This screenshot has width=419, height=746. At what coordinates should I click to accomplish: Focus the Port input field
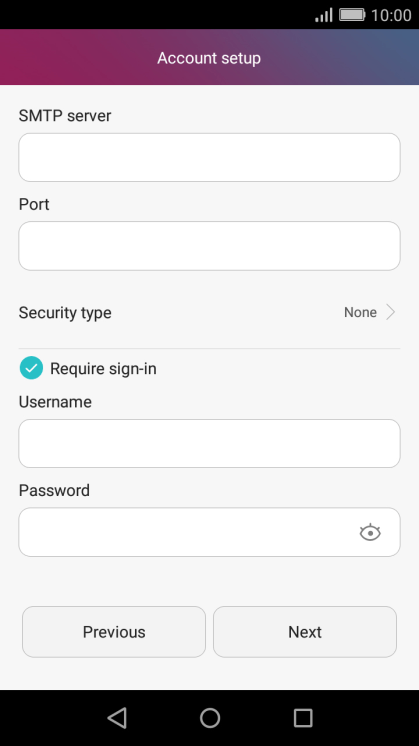click(x=209, y=246)
